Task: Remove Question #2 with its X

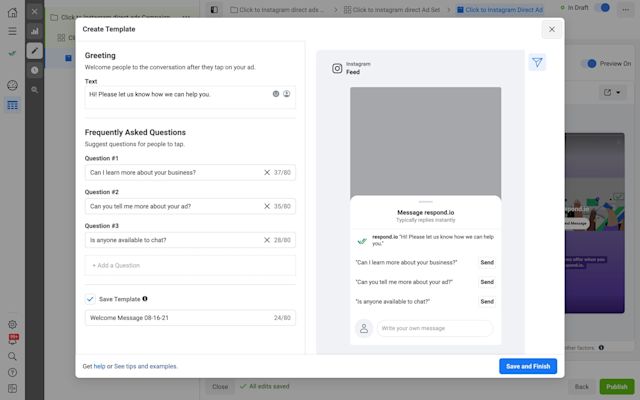Action: [267, 207]
